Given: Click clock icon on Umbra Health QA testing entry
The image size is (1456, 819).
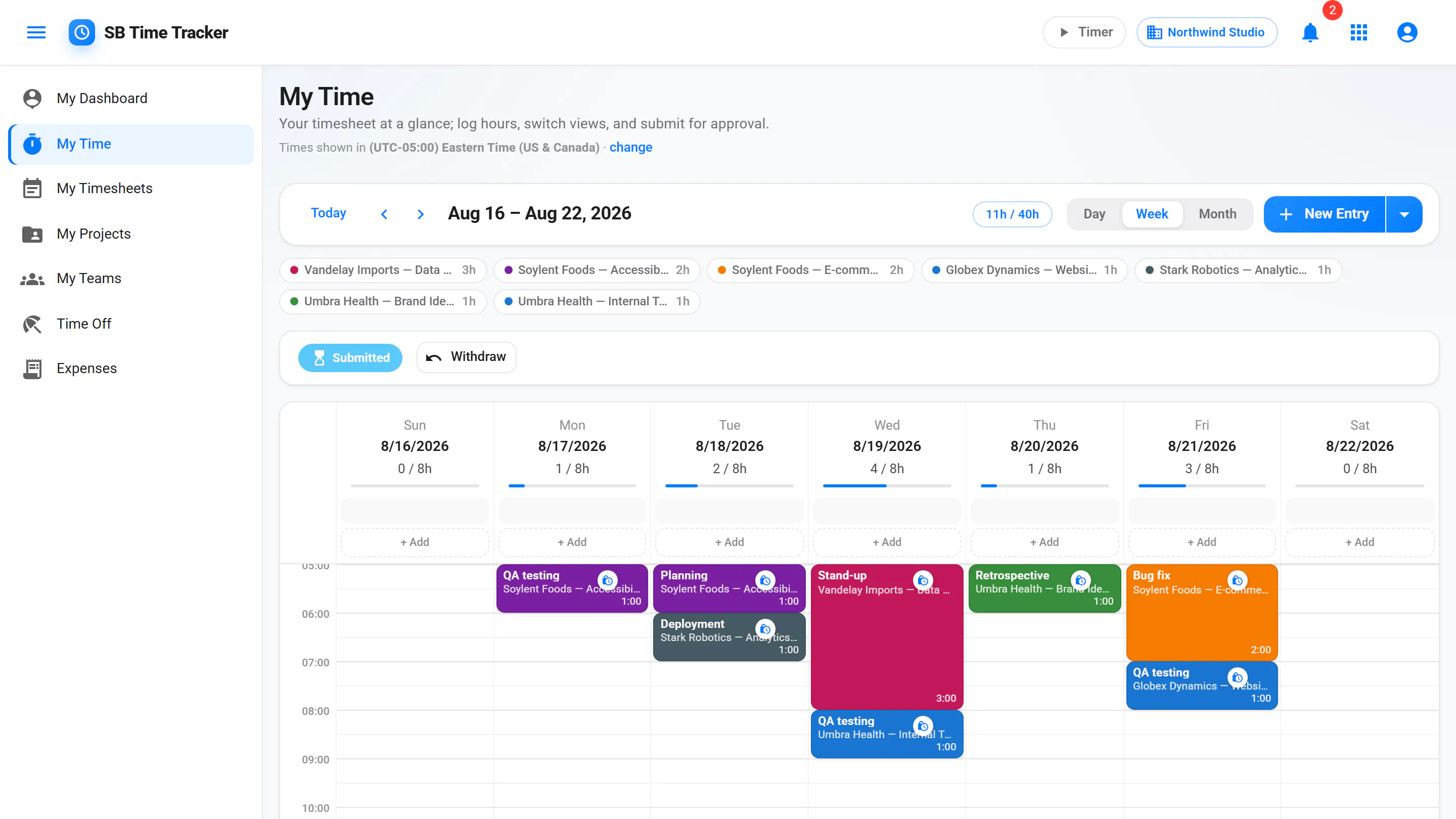Looking at the screenshot, I should [923, 726].
